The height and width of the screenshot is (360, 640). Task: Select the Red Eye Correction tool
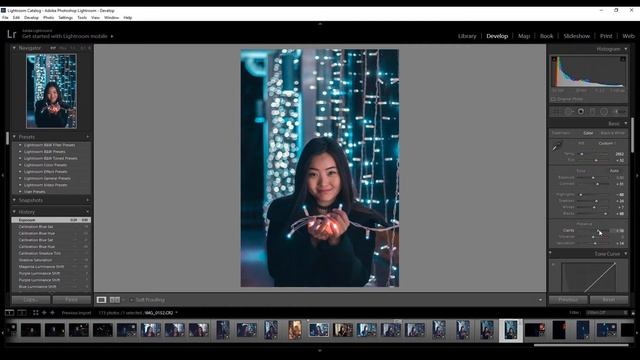580,111
